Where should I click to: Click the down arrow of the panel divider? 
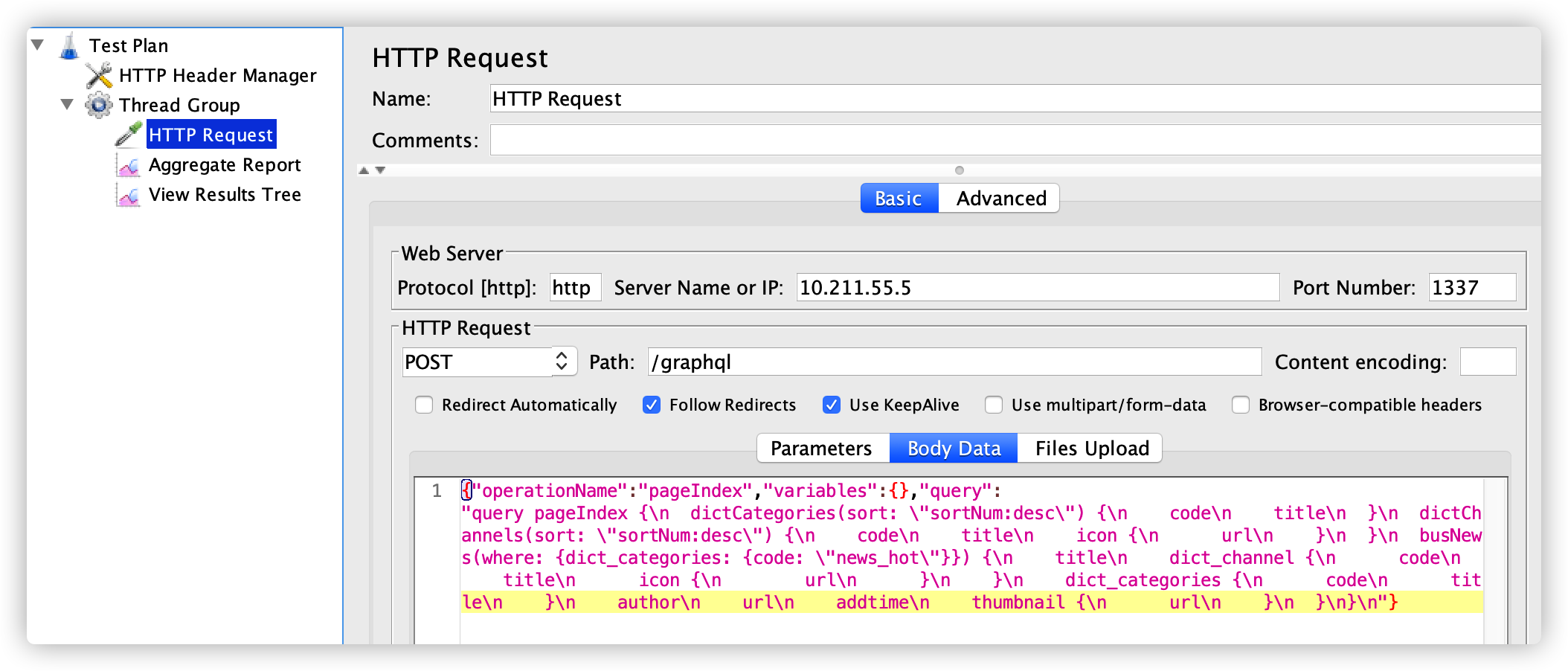tap(380, 170)
